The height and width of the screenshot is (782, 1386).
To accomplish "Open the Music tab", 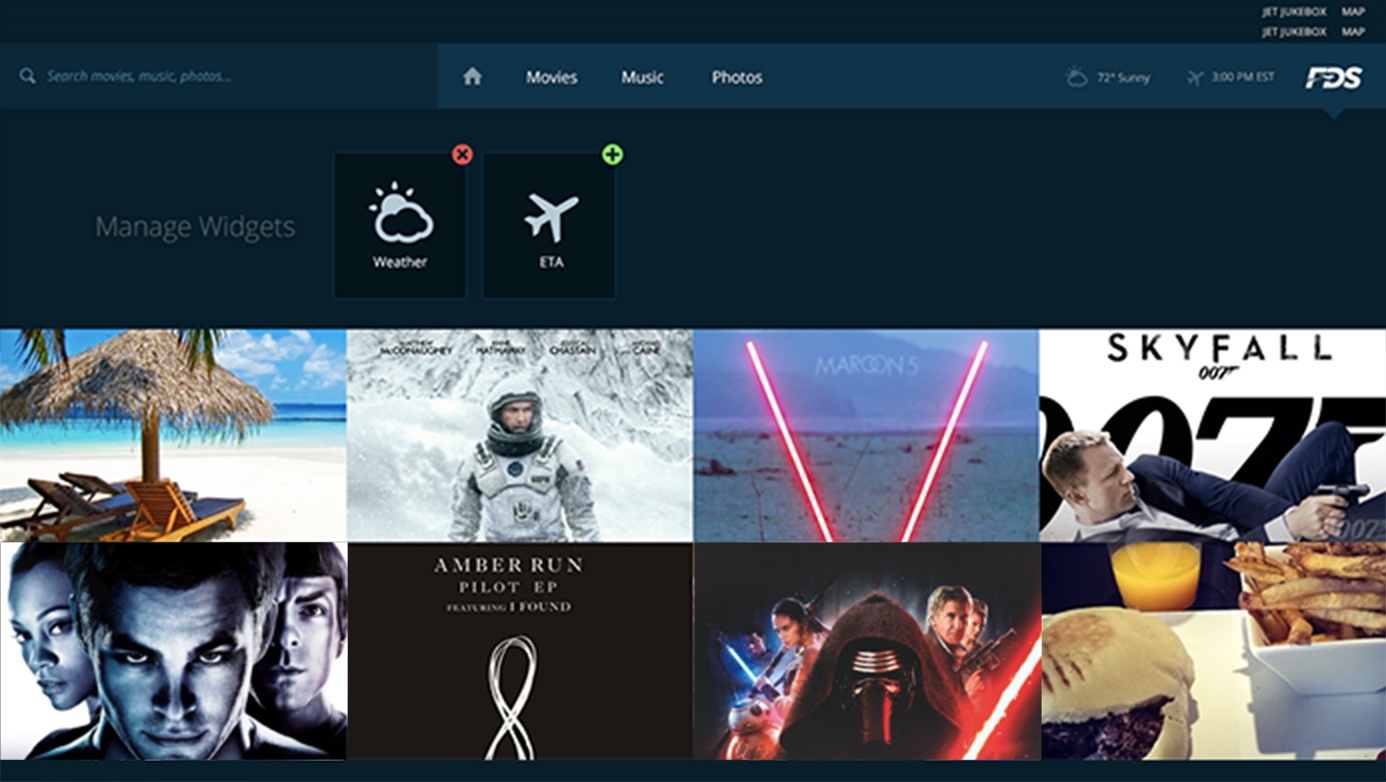I will (642, 77).
